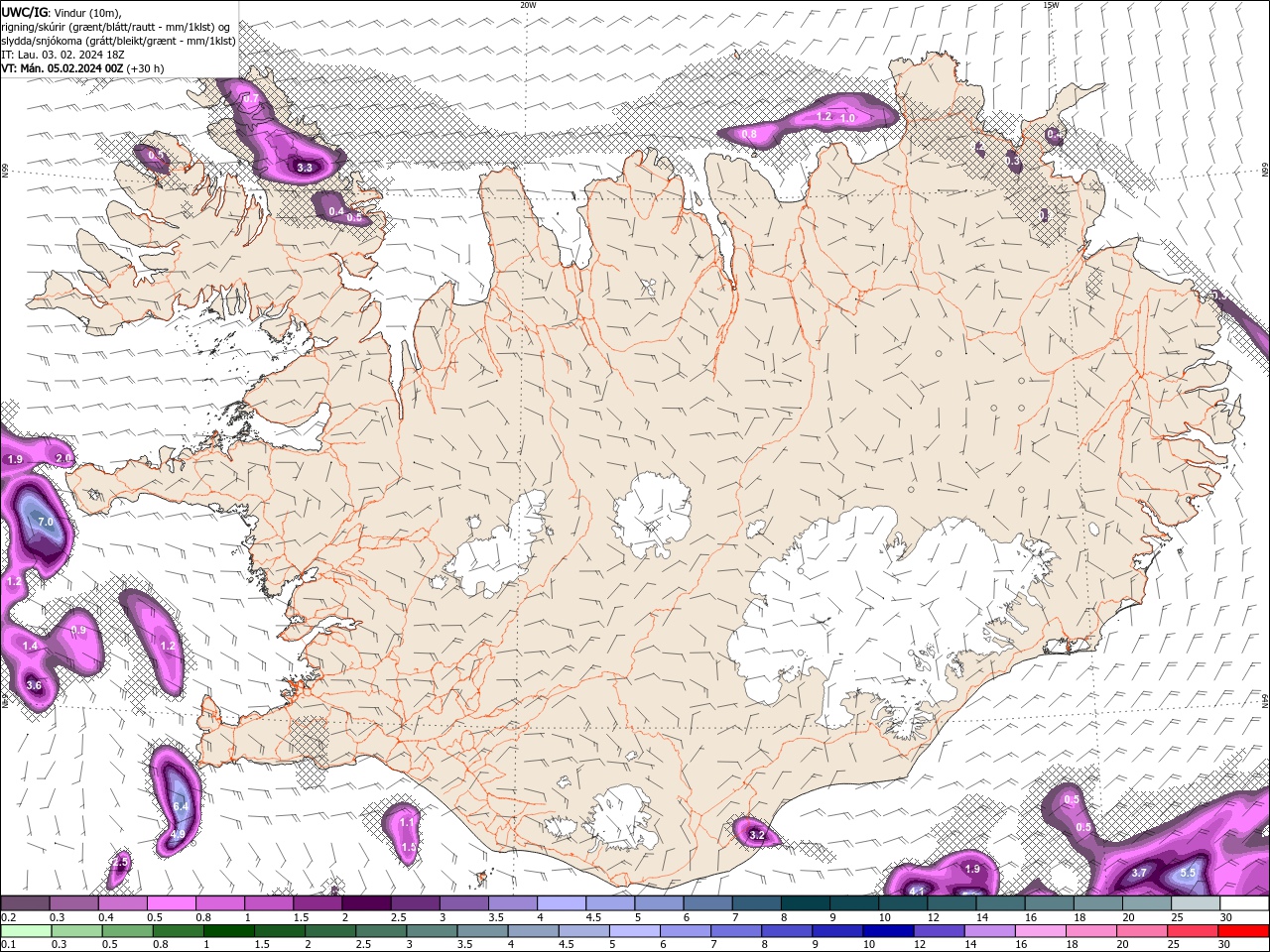This screenshot has height=952, width=1270.
Task: Click the "3.6" value at the left map edge
Action: coord(34,685)
